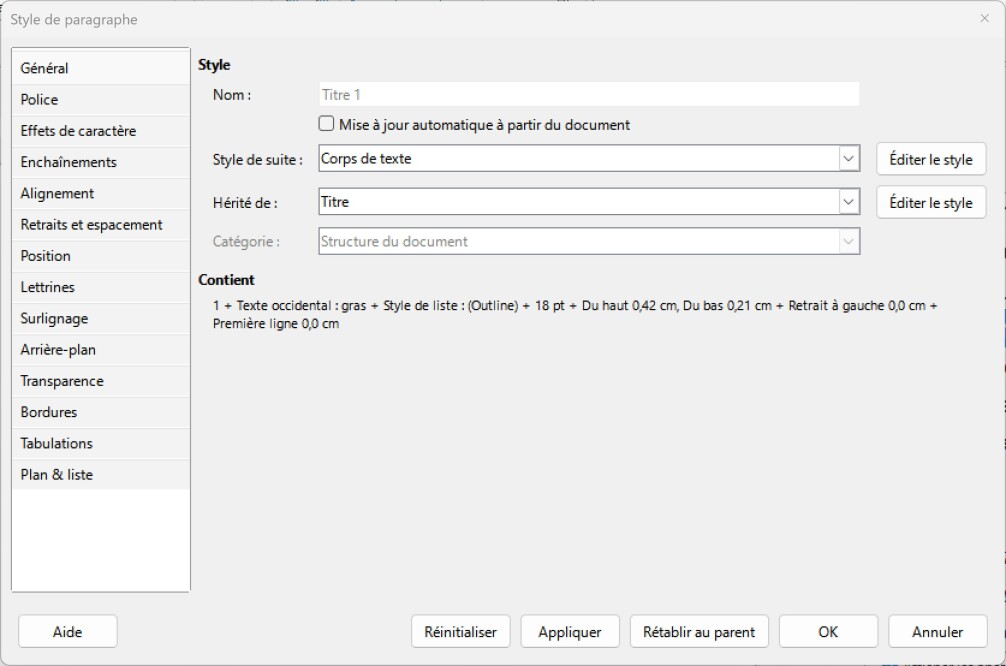Click Rétablir au parent button
Screen dimensions: 1006x666
[x=698, y=632]
